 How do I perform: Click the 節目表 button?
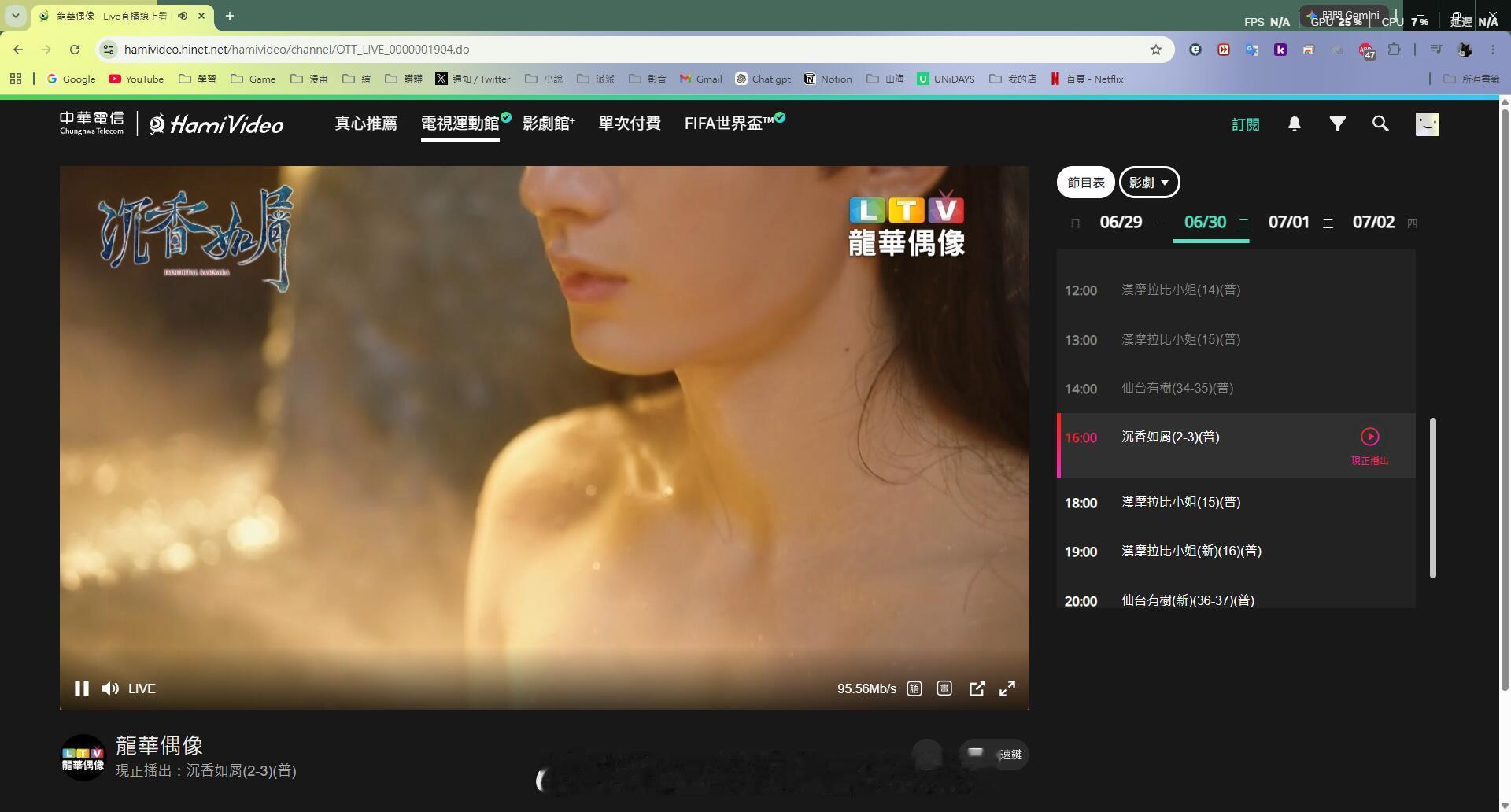pyautogui.click(x=1085, y=183)
